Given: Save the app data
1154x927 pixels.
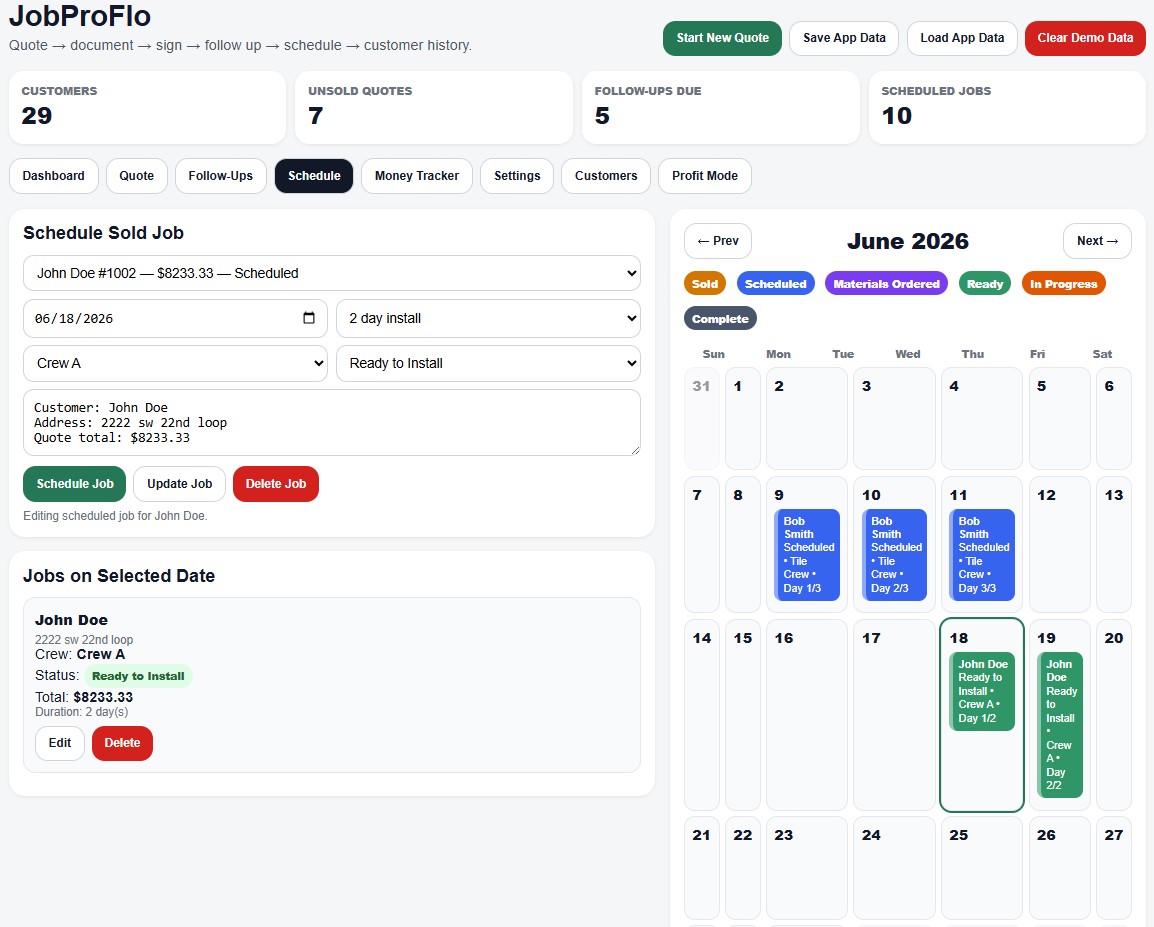Looking at the screenshot, I should [x=844, y=38].
